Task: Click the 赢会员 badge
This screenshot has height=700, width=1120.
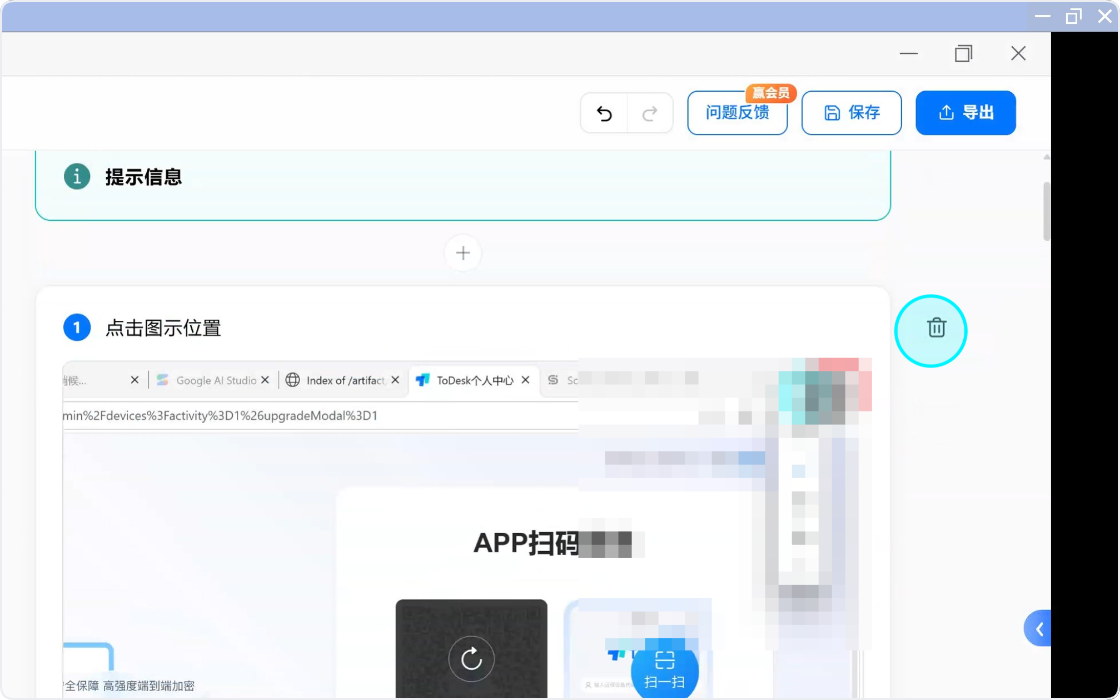Action: pos(771,93)
